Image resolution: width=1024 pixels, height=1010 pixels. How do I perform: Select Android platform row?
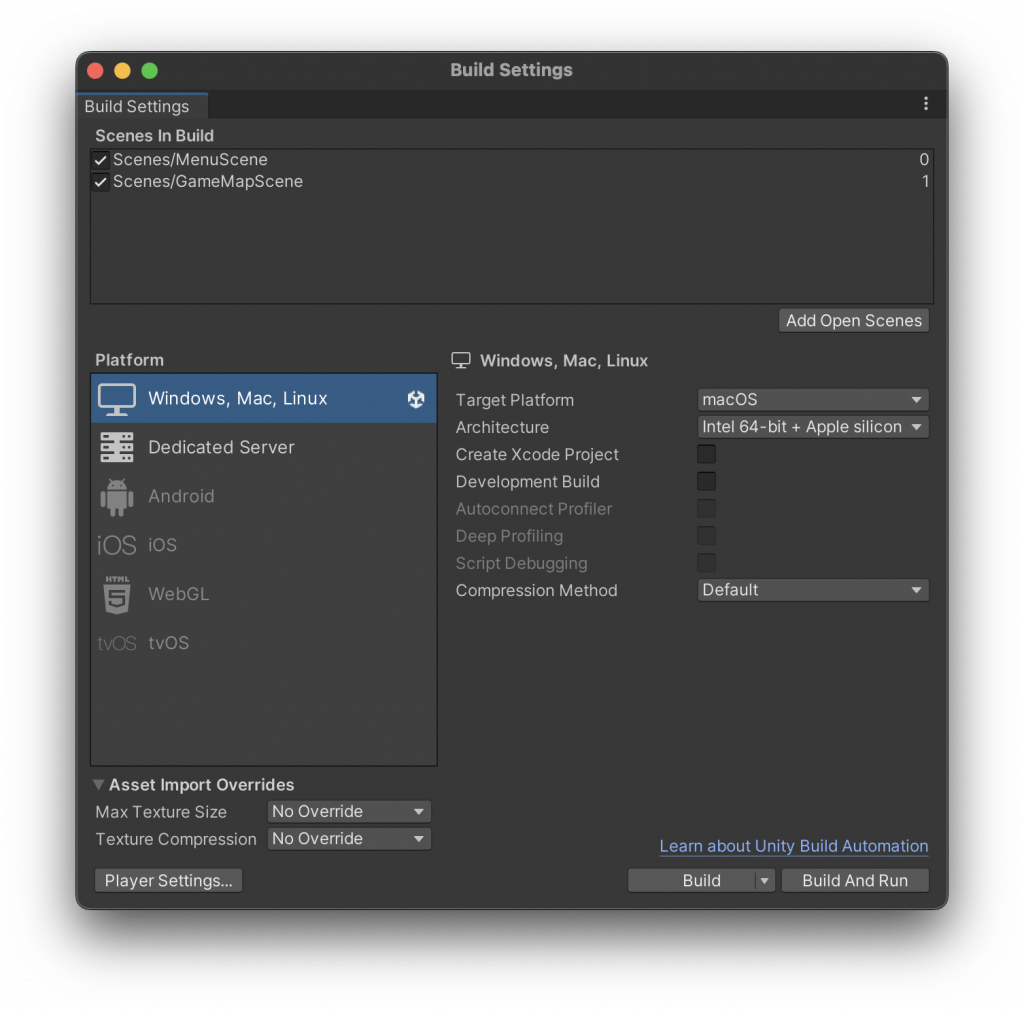click(264, 497)
